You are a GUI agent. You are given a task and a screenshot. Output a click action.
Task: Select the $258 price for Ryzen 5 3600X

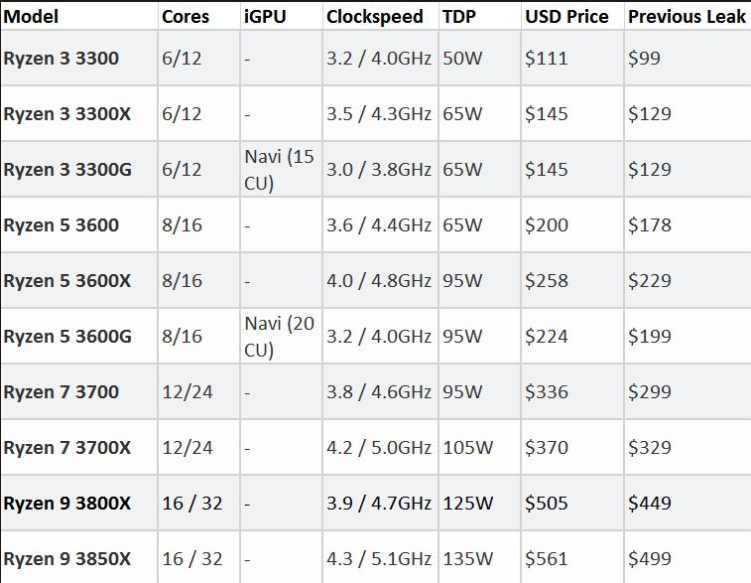coord(546,281)
